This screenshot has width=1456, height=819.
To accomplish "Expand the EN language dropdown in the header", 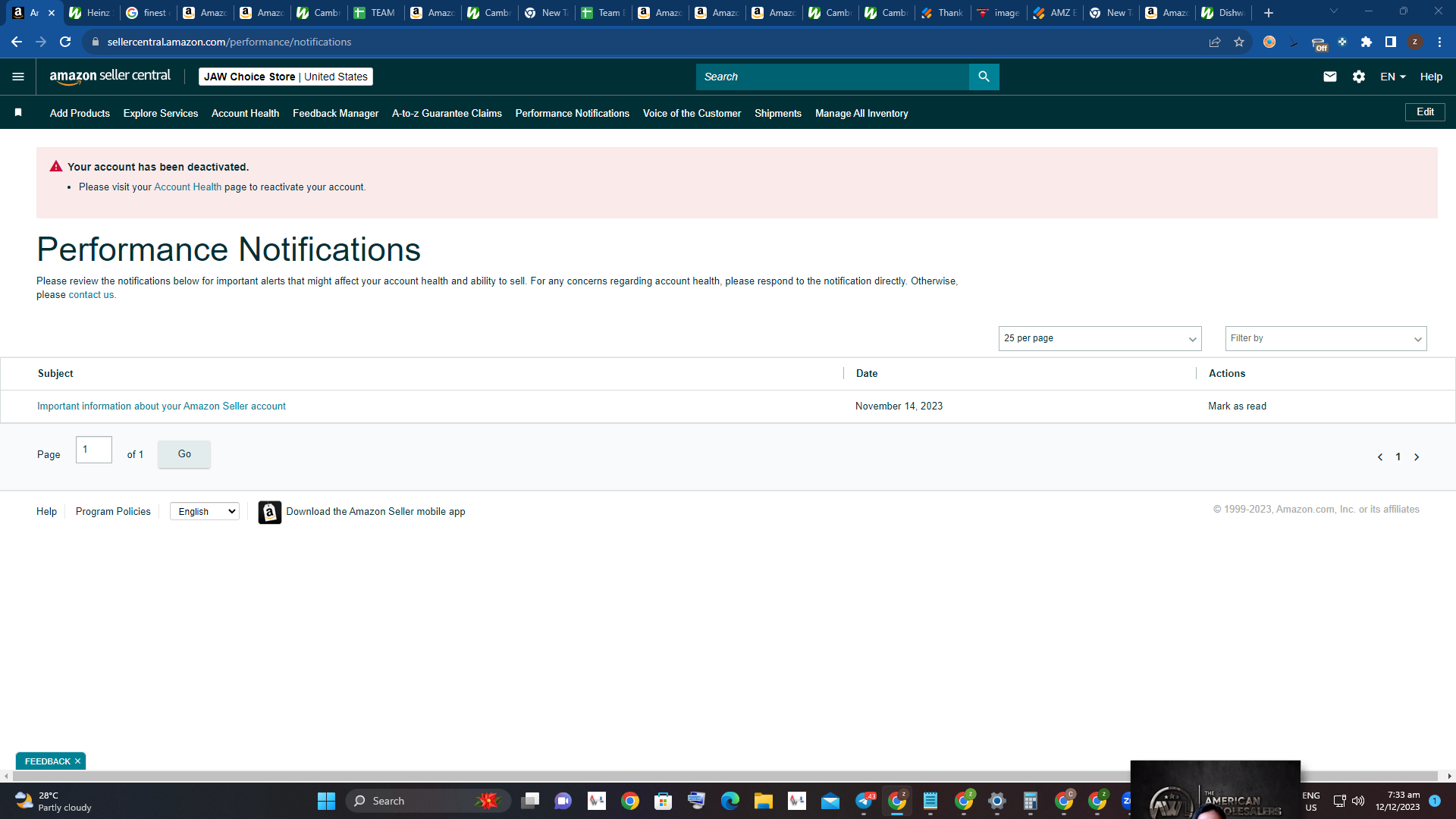I will click(1393, 77).
